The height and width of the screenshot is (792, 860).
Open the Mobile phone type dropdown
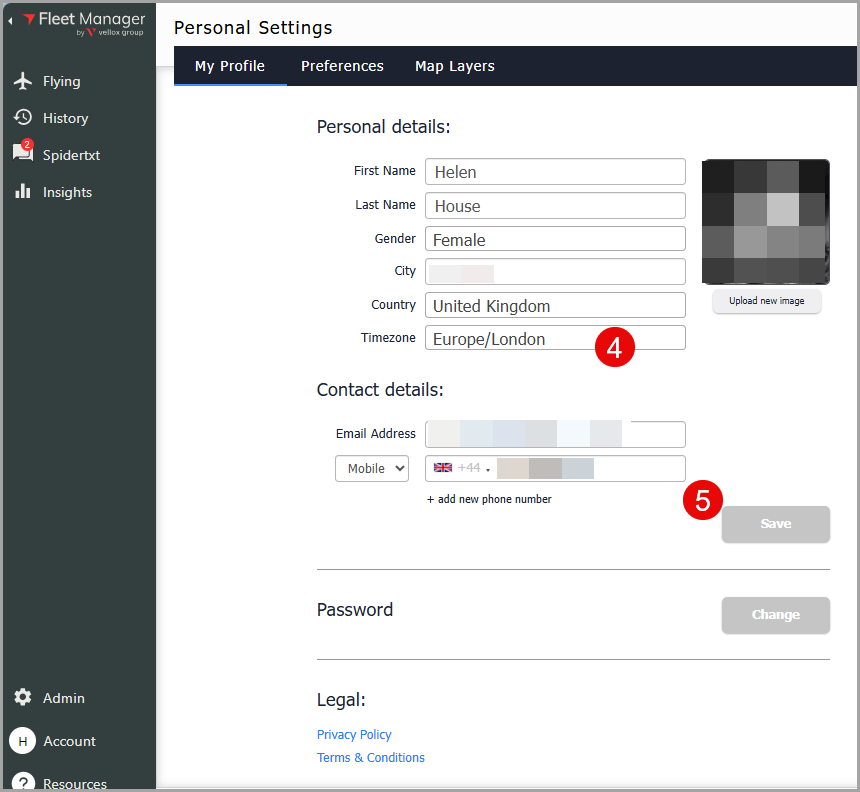pos(372,468)
